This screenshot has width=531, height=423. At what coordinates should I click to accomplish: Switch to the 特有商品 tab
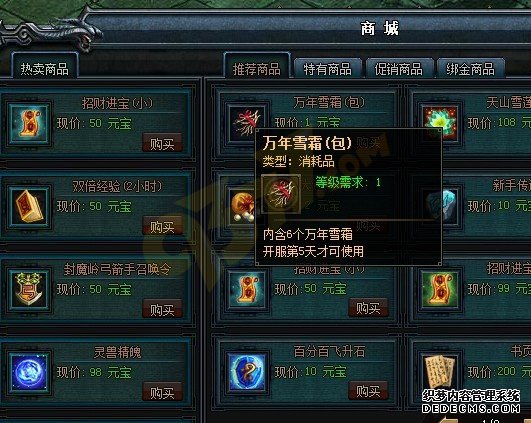[328, 69]
